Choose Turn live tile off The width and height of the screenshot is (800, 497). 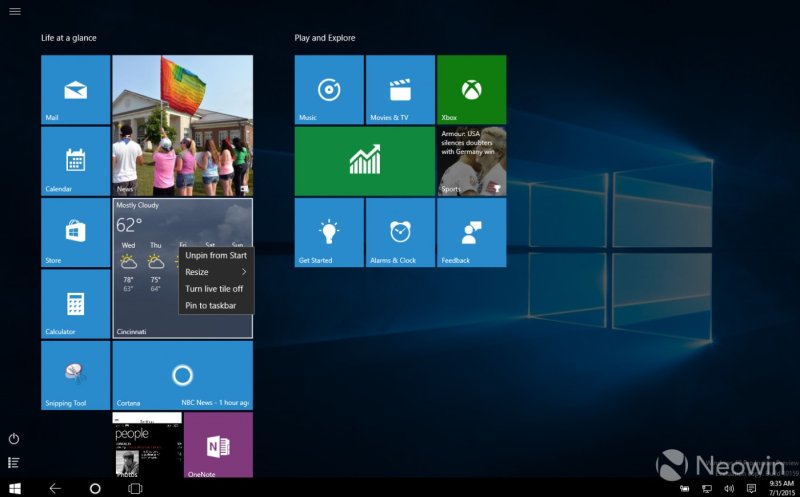pyautogui.click(x=216, y=289)
